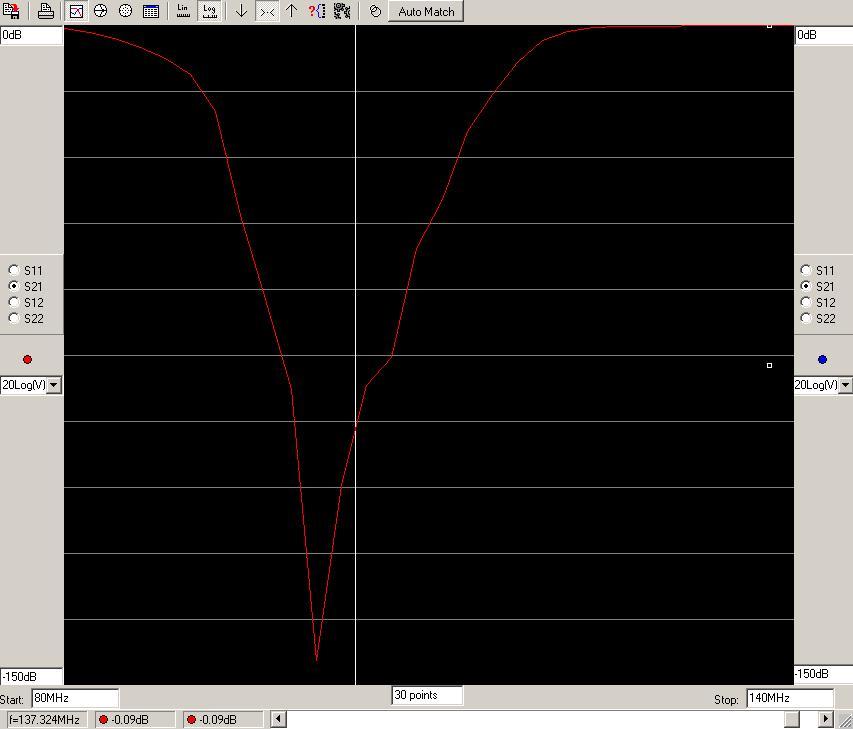Image resolution: width=853 pixels, height=729 pixels.
Task: Click the up arrow marker icon
Action: 292,11
